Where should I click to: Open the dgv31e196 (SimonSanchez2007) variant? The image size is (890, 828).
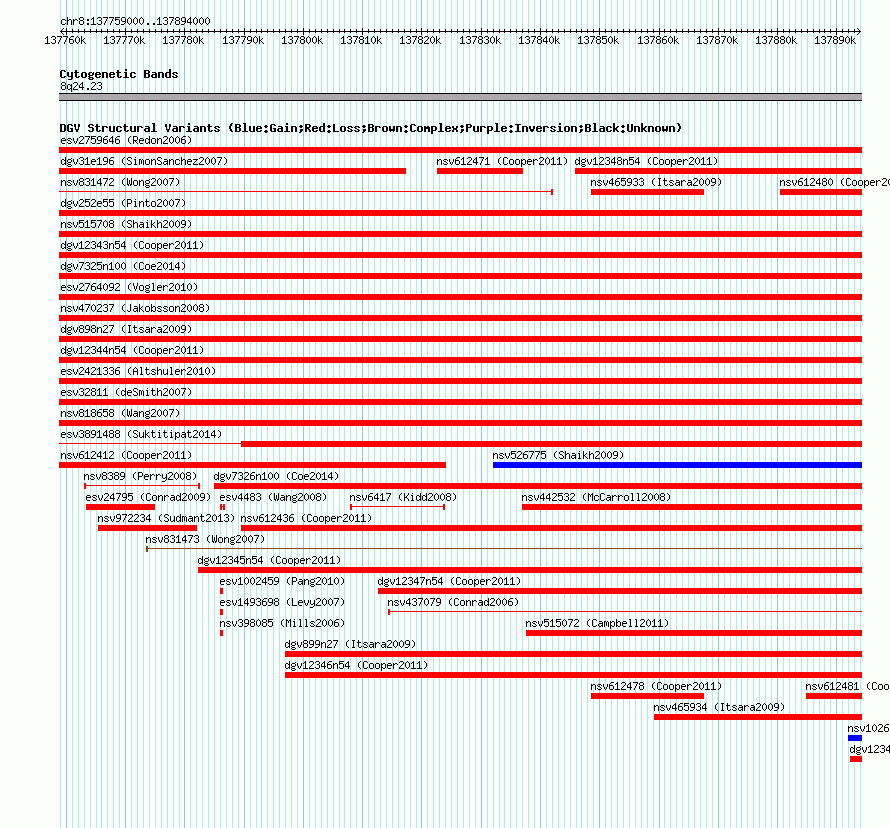click(144, 161)
